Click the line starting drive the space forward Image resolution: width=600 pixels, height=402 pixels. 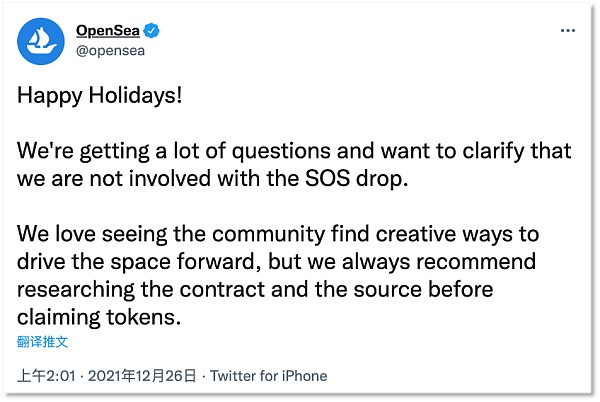(276, 262)
